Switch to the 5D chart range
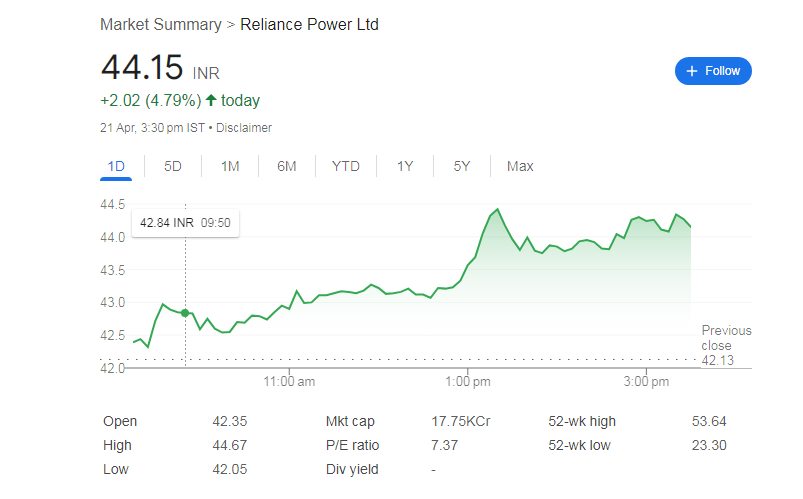 click(173, 167)
